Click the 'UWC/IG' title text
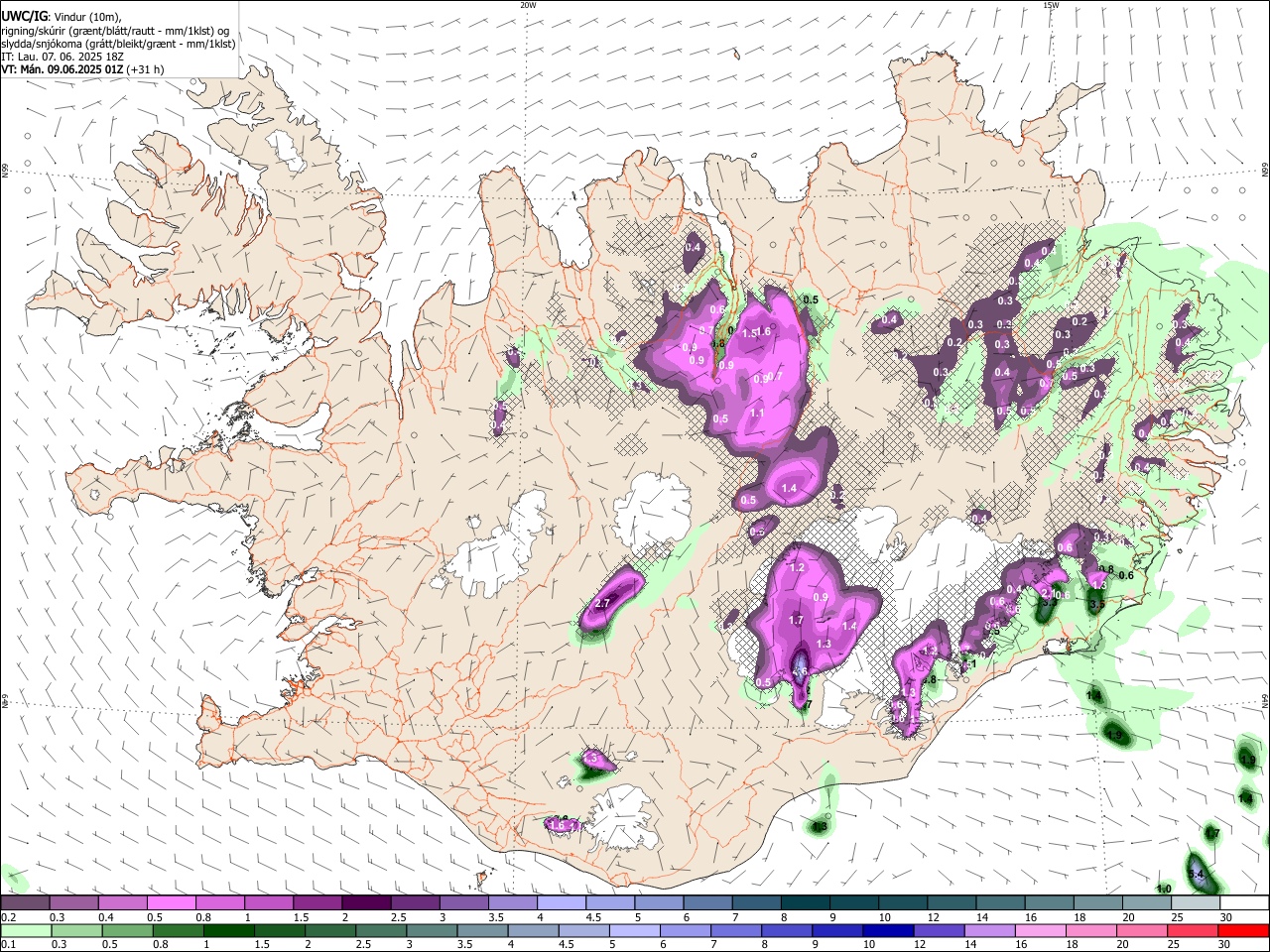1270x952 pixels. coord(24,16)
